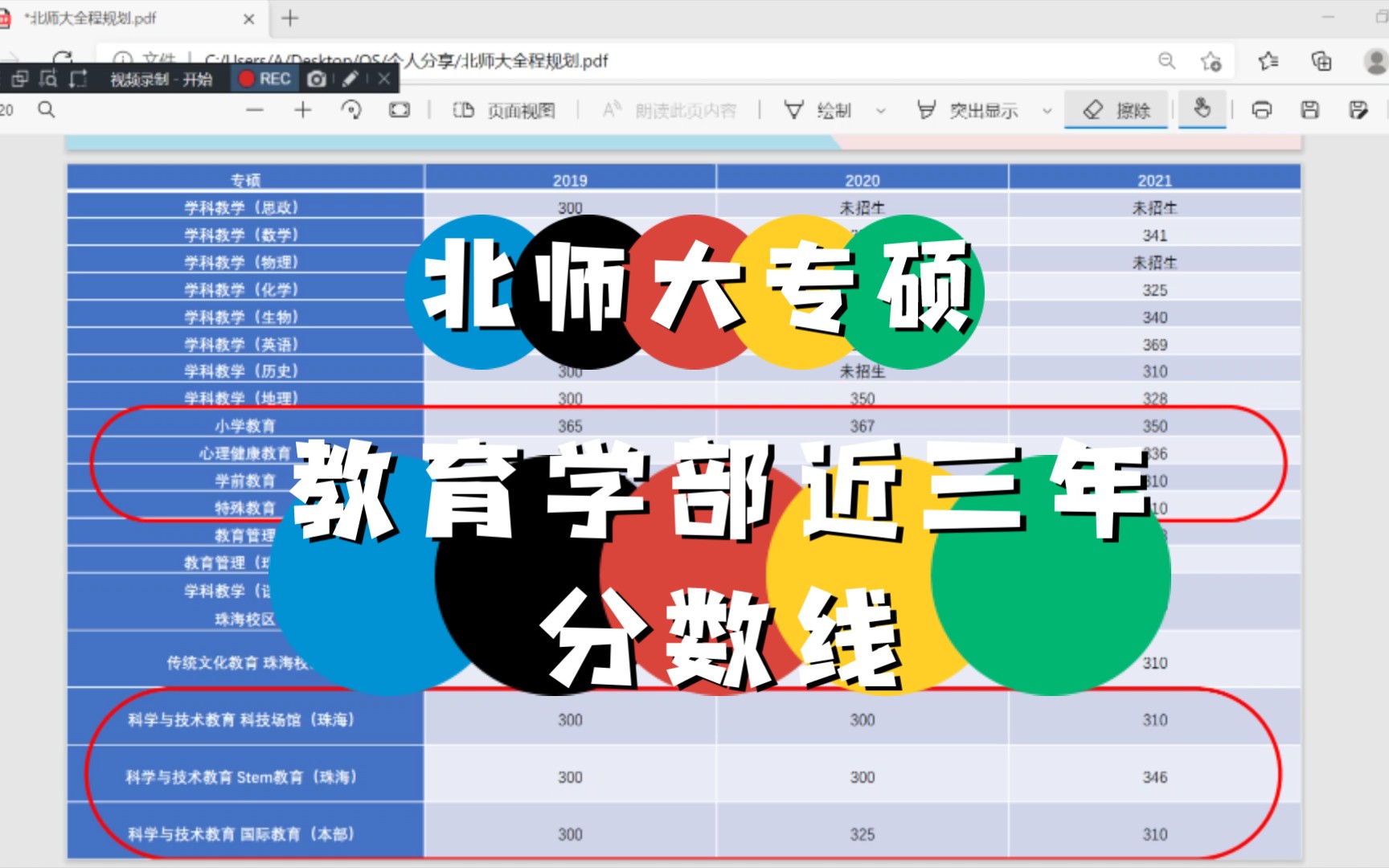Viewport: 1389px width, 868px height.
Task: Select the 学科教学（生物）row label
Action: tap(242, 317)
